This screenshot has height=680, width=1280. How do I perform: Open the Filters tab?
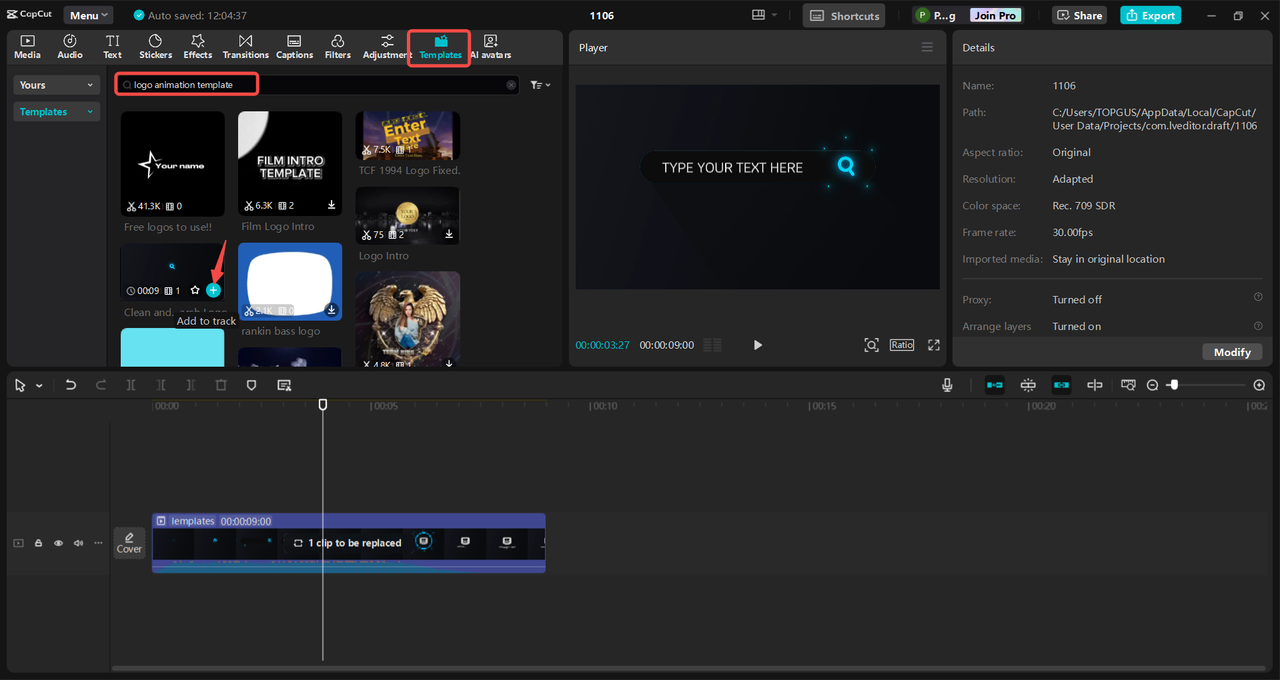pos(338,47)
